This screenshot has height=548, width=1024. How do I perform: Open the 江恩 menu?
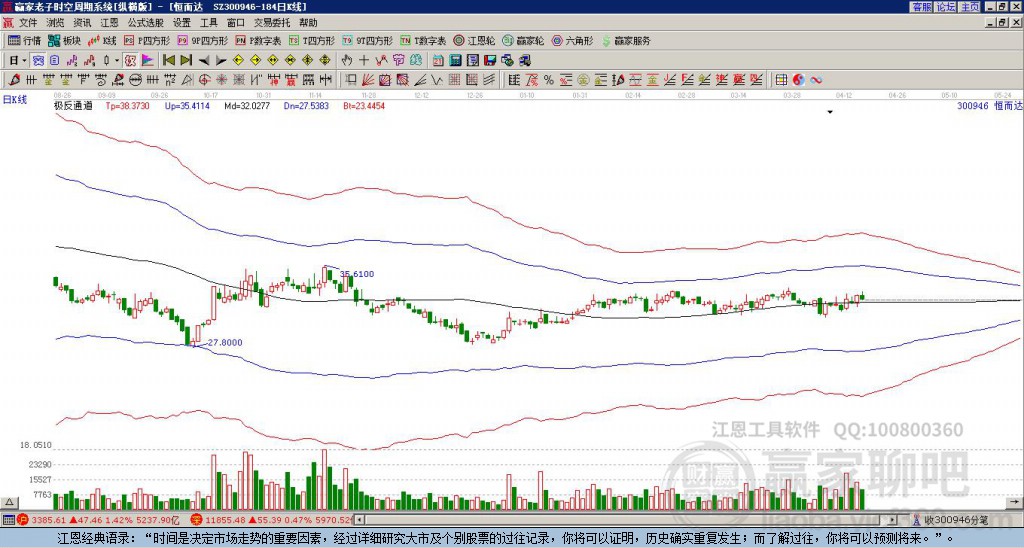click(x=110, y=23)
